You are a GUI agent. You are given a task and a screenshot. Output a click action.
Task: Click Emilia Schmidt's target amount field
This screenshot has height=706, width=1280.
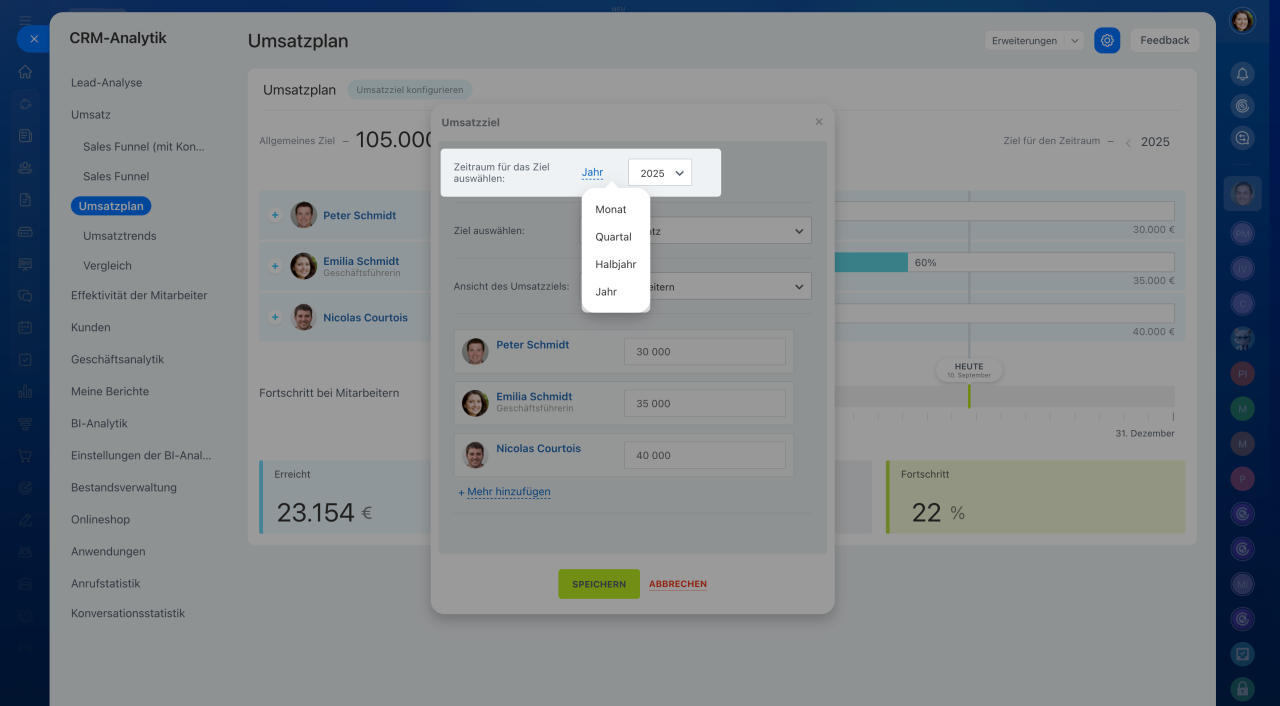[x=705, y=403]
